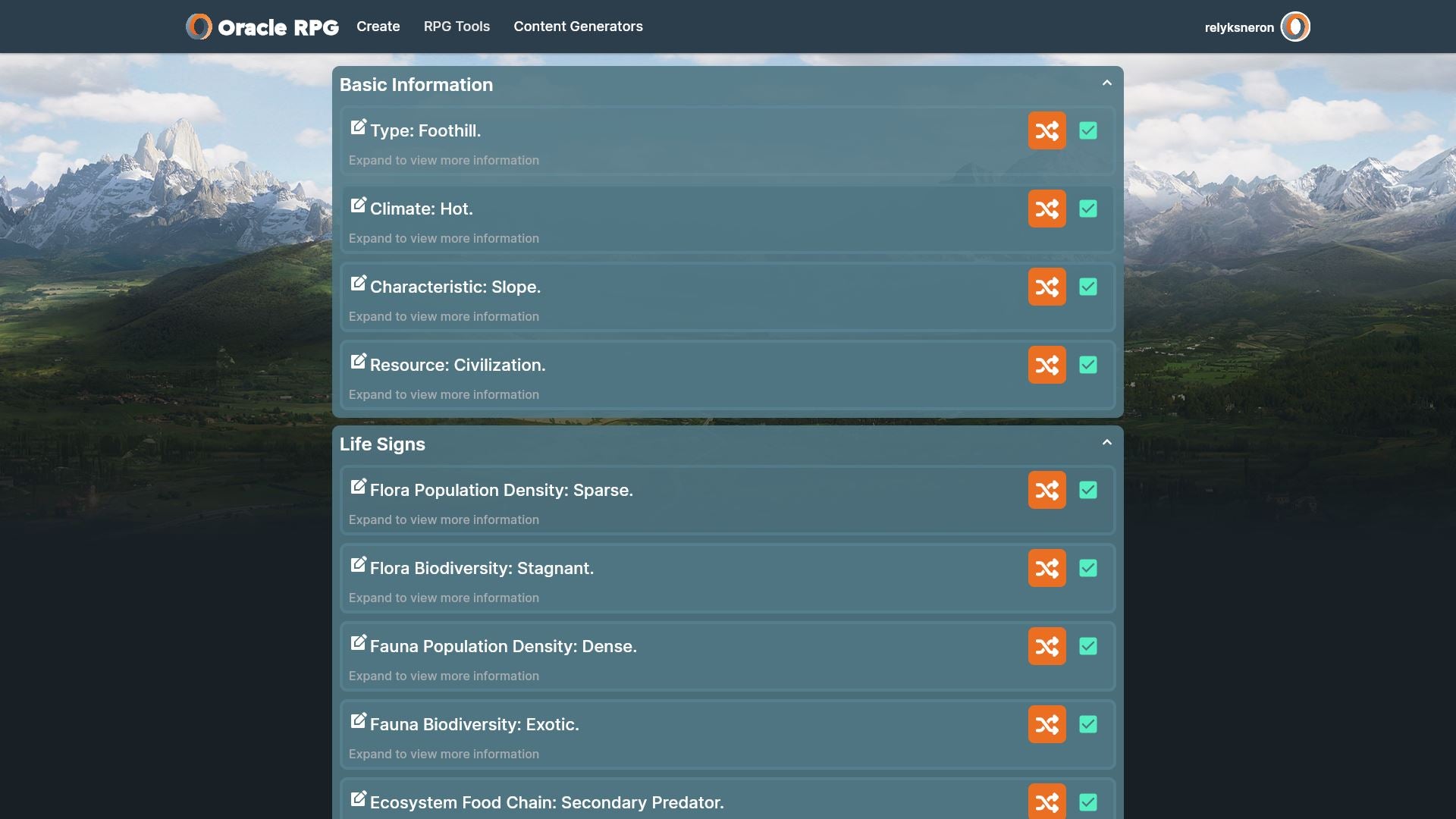Shuffle the Ecosystem Food Chain value

(x=1046, y=802)
